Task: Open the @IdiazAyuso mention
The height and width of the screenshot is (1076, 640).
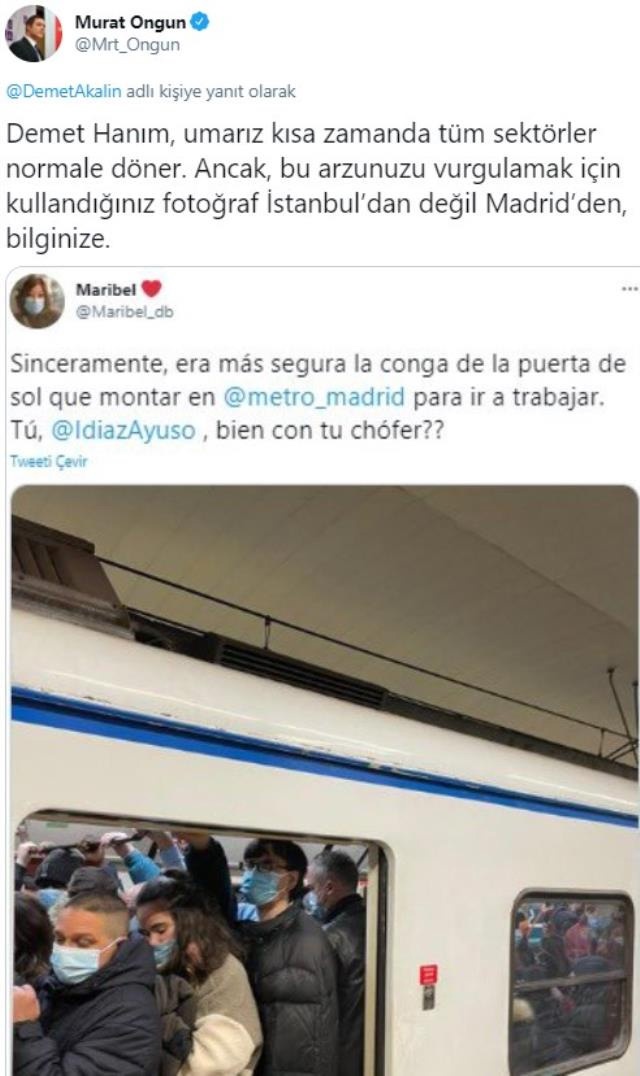Action: 123,431
